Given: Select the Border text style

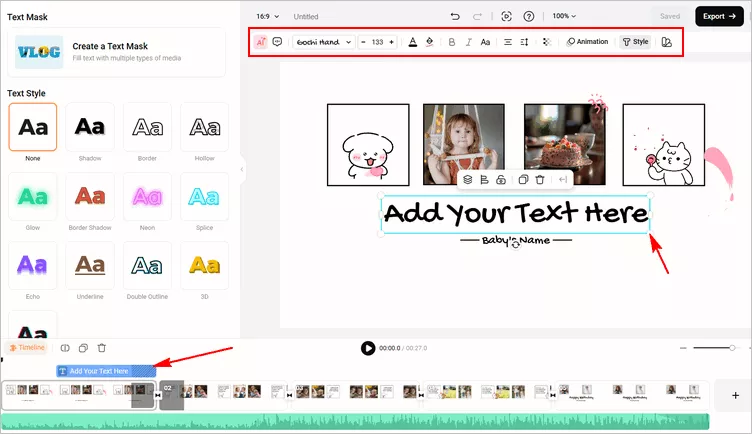Looking at the screenshot, I should [147, 127].
